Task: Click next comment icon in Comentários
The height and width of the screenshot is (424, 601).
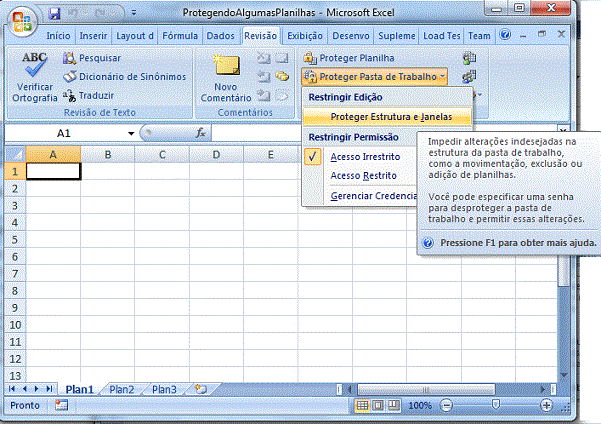Action: 264,95
